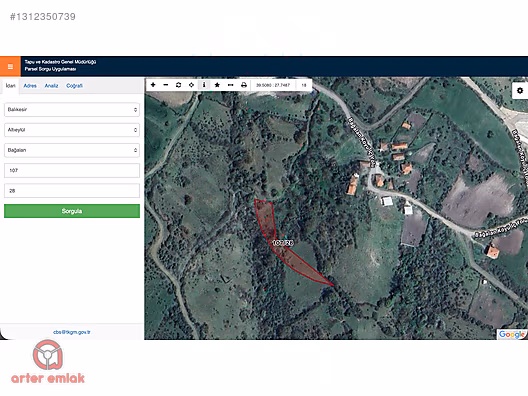
Task: Open map settings gear icon
Action: [520, 90]
